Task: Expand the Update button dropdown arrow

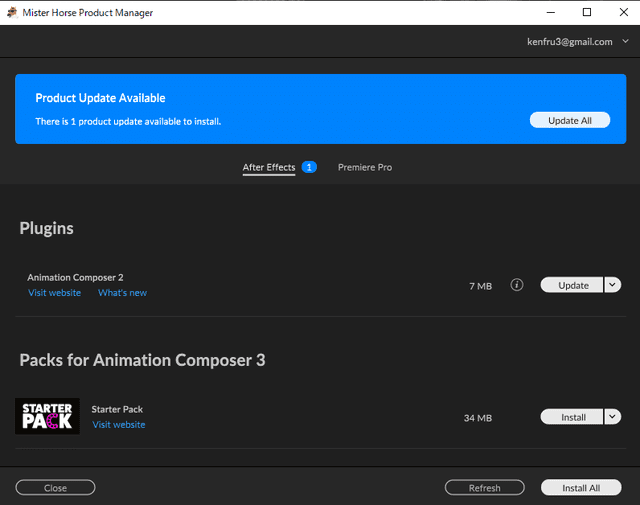Action: pyautogui.click(x=612, y=285)
